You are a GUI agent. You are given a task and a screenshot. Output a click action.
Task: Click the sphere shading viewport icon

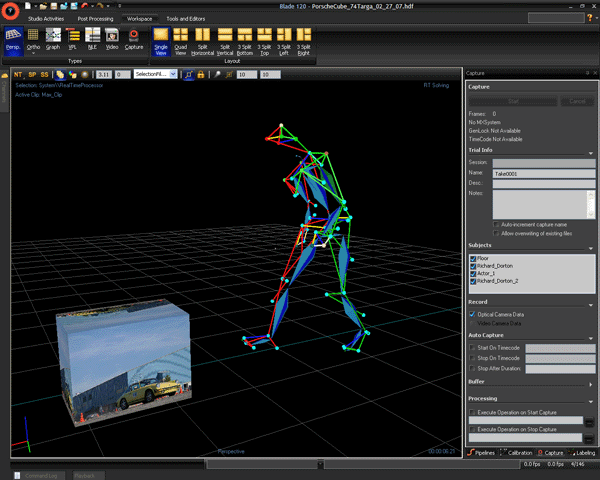pos(85,75)
